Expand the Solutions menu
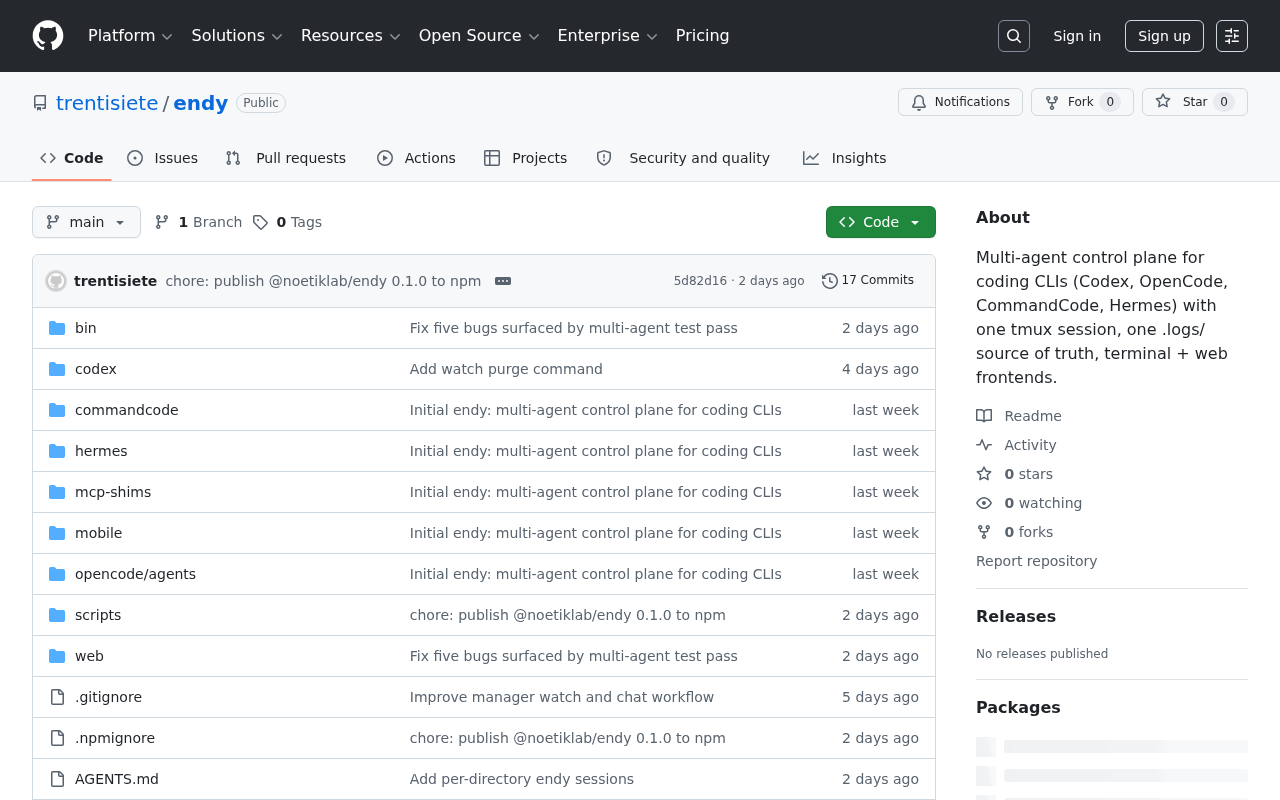This screenshot has width=1280, height=800. pyautogui.click(x=236, y=36)
